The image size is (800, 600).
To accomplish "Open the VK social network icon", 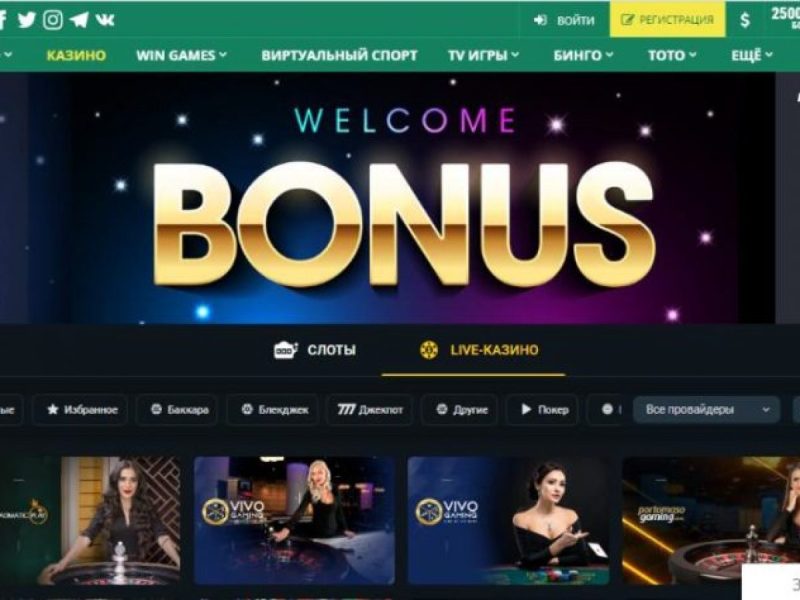I will [105, 20].
